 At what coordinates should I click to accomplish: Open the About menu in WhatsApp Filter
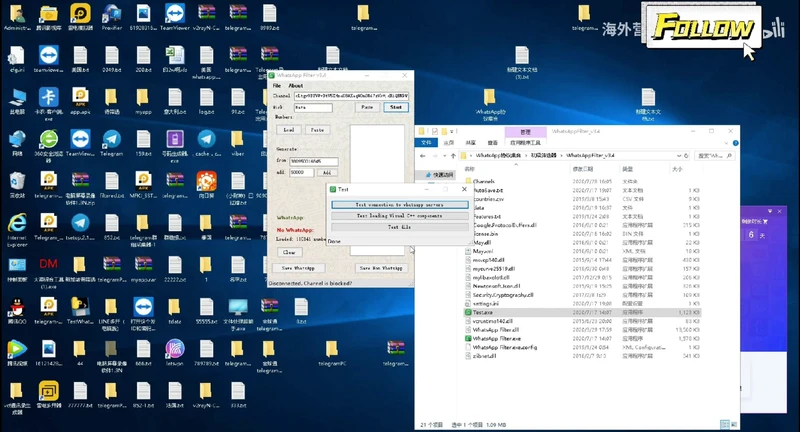(x=295, y=86)
